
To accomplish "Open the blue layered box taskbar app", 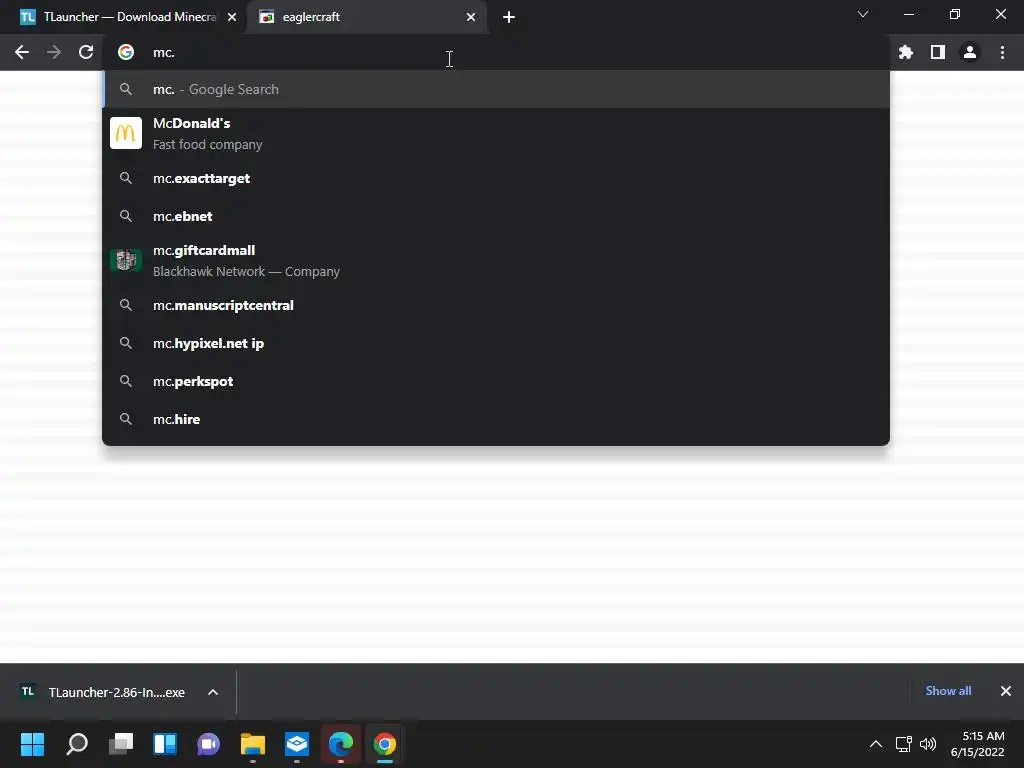I will coord(296,744).
